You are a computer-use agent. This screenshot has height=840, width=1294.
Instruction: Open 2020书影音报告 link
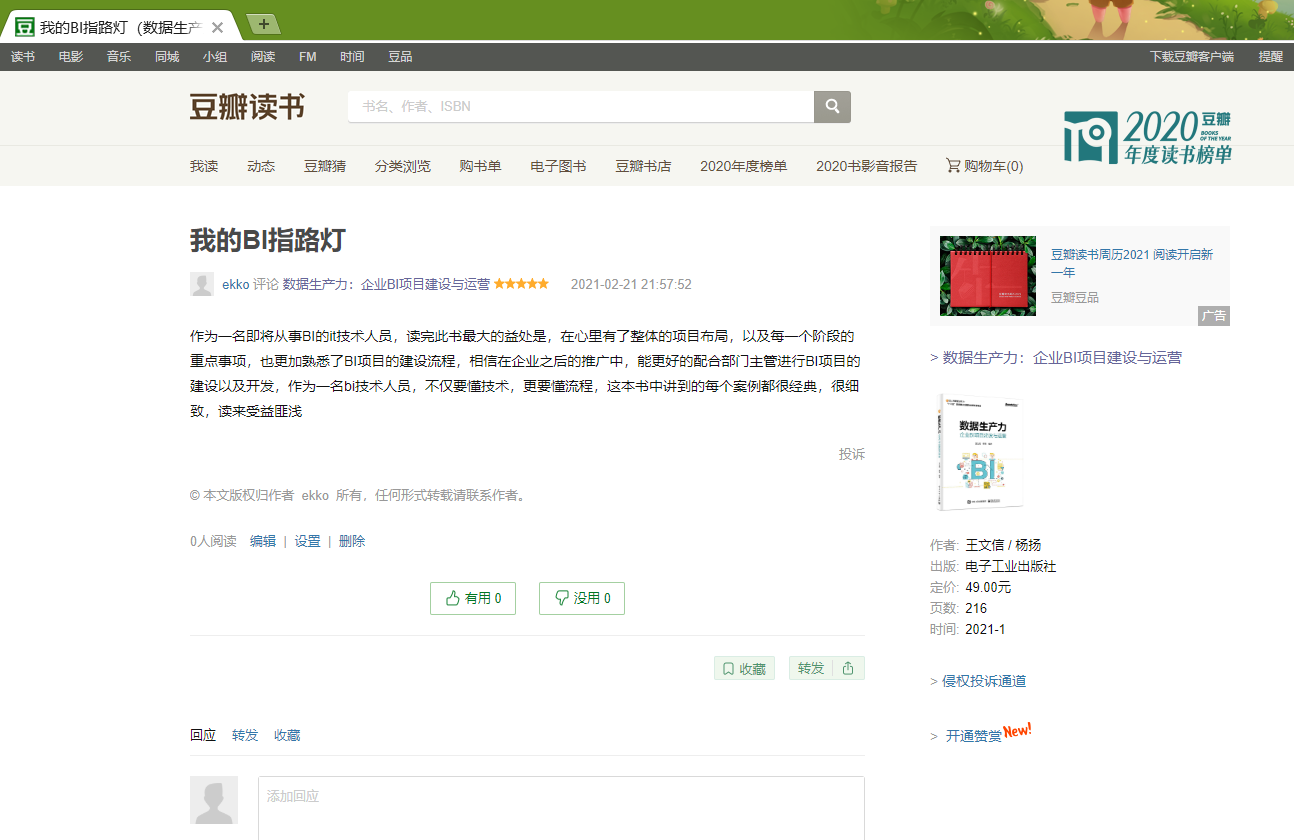point(866,166)
